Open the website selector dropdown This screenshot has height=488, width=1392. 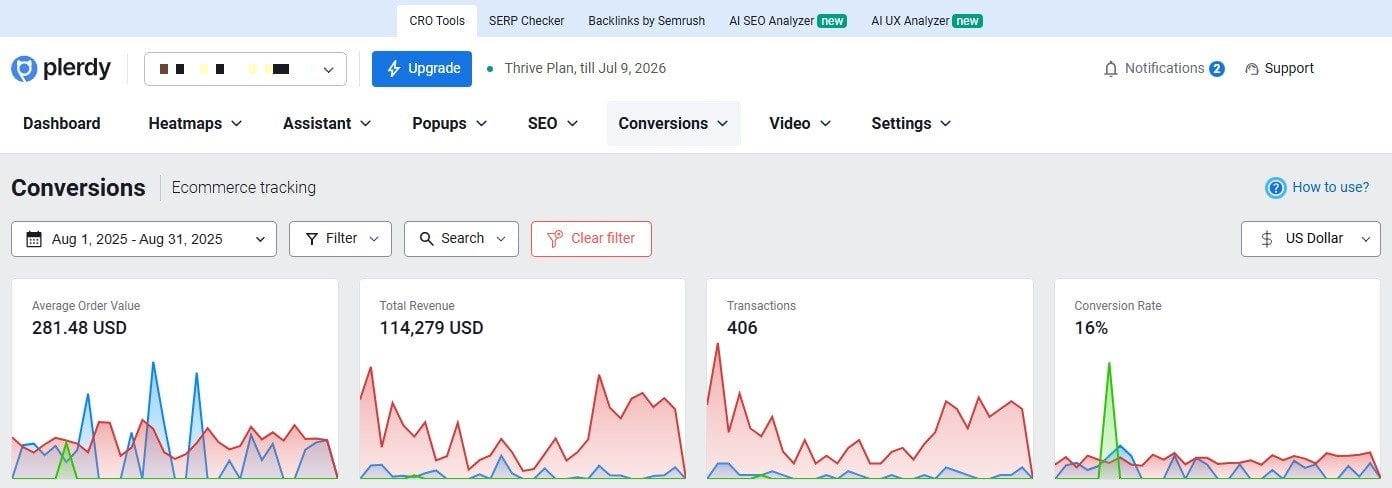point(245,69)
